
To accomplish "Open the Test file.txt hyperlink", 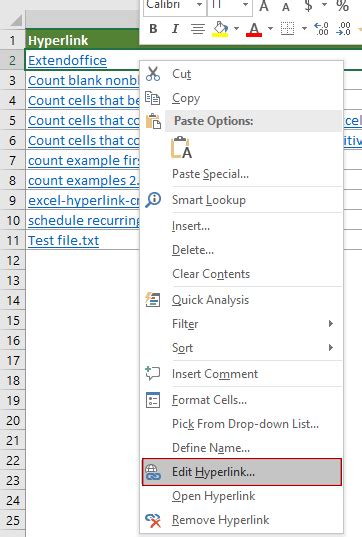I will [64, 240].
